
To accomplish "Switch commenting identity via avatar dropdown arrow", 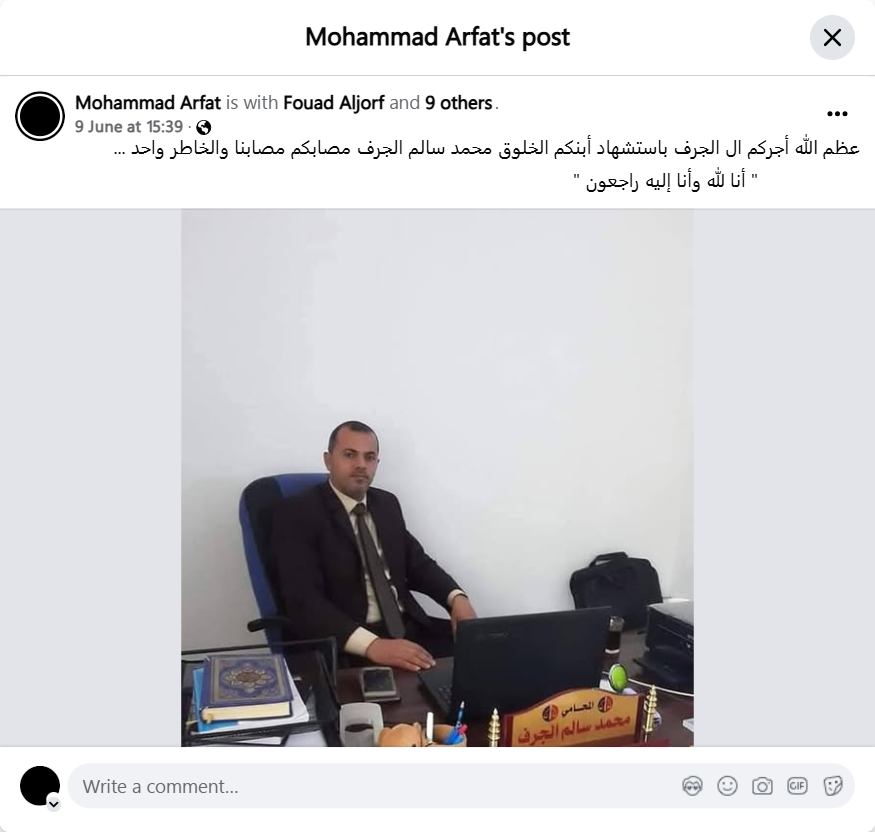I will point(54,804).
